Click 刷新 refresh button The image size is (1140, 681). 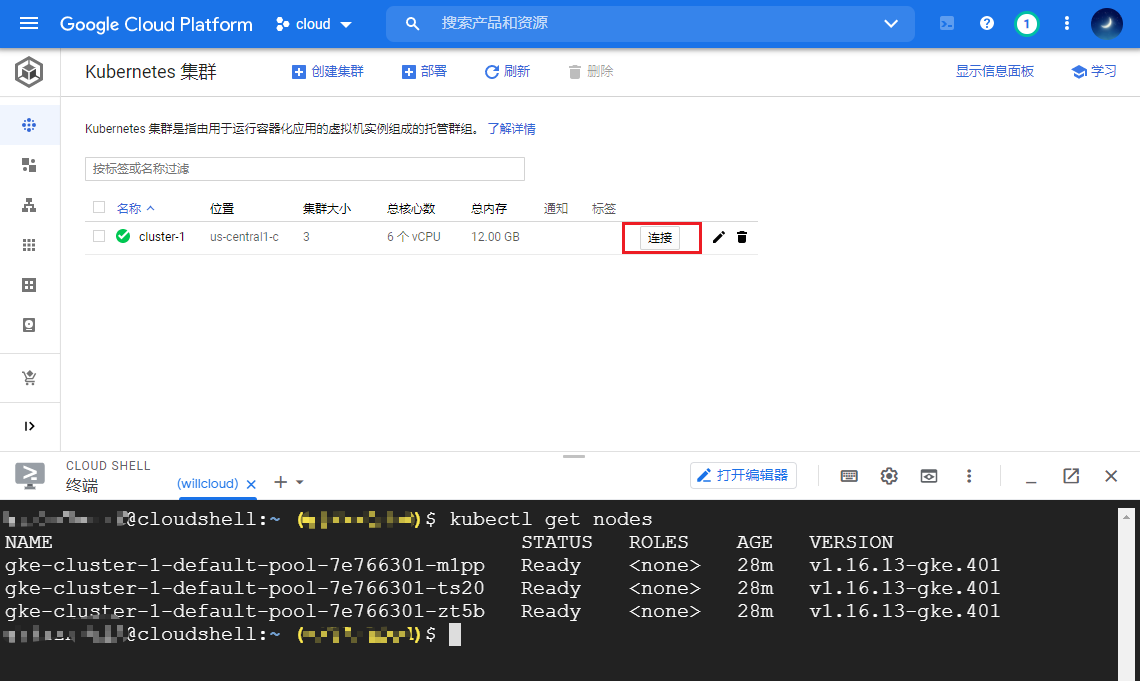(x=507, y=71)
